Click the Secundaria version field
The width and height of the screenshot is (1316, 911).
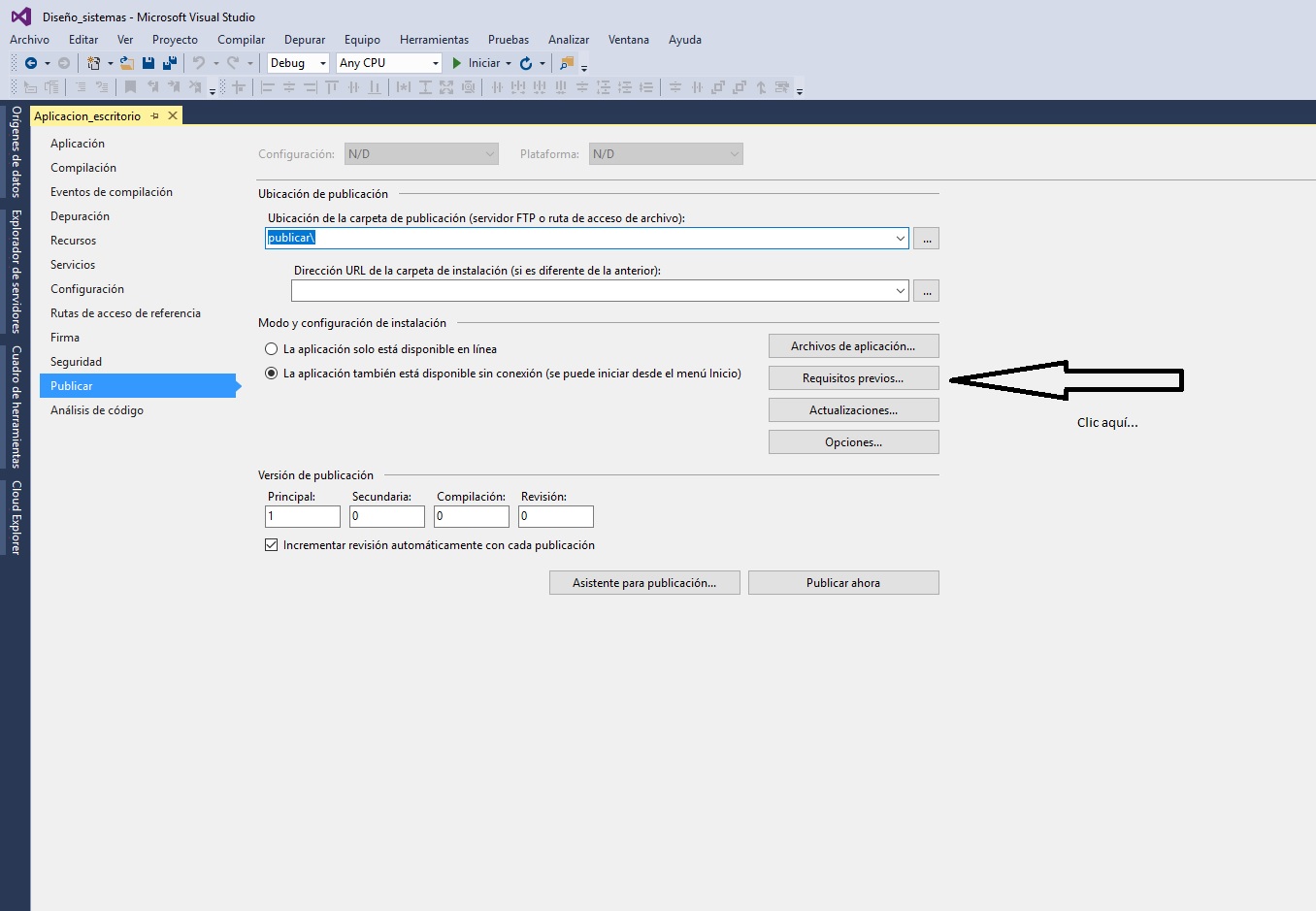click(387, 516)
